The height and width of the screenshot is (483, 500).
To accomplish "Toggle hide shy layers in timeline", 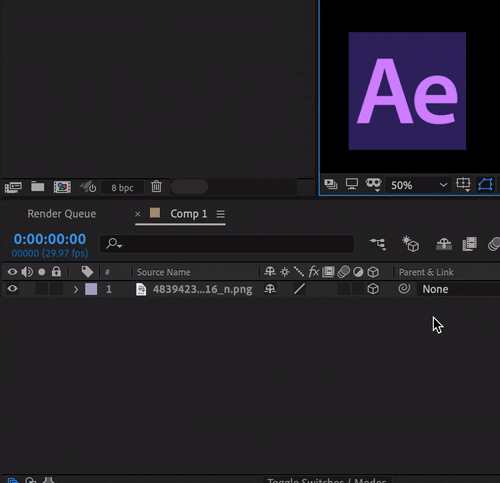I will point(444,244).
